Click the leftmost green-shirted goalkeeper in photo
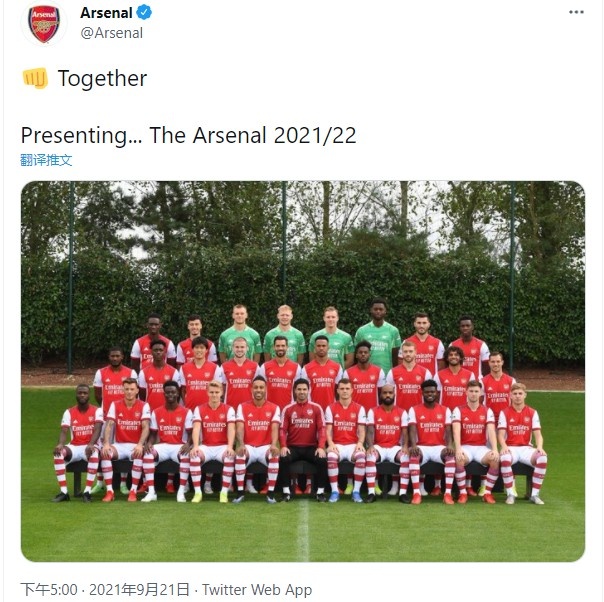 pos(239,335)
